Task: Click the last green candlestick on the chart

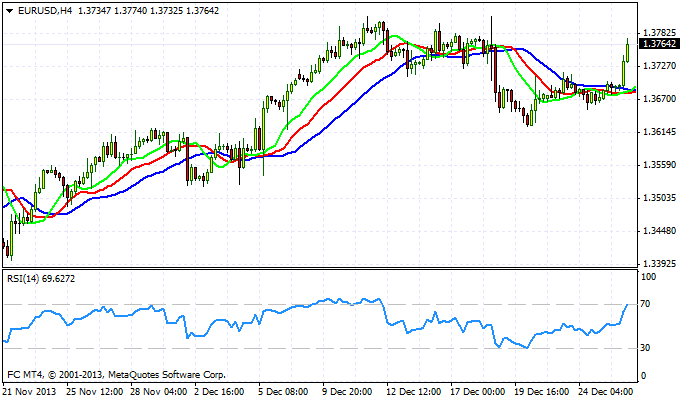Action: (628, 51)
